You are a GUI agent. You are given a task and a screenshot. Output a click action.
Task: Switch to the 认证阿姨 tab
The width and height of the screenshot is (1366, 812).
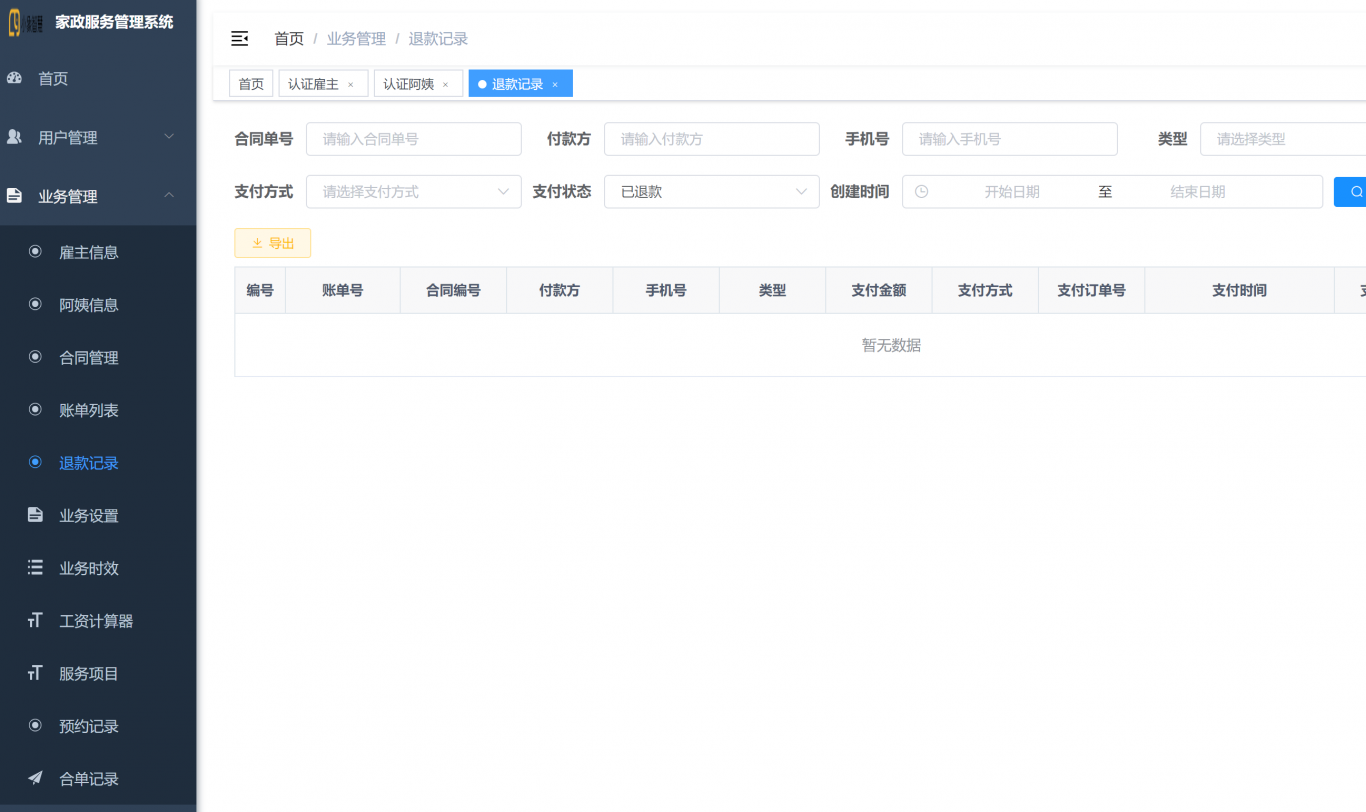pos(418,84)
